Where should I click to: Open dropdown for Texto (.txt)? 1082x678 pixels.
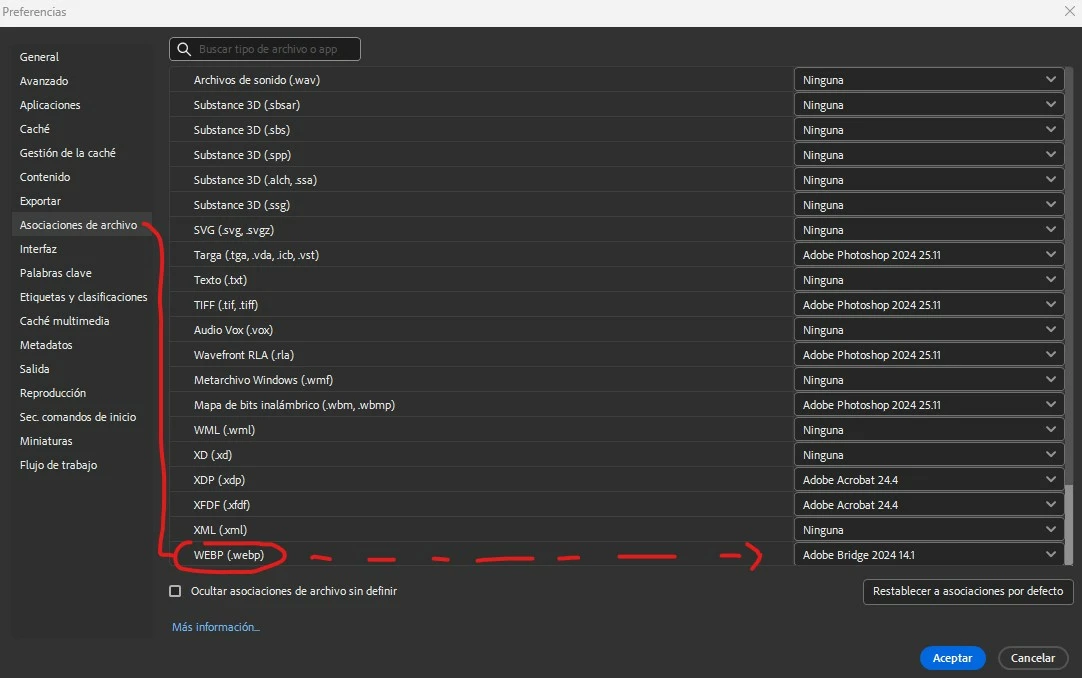929,280
